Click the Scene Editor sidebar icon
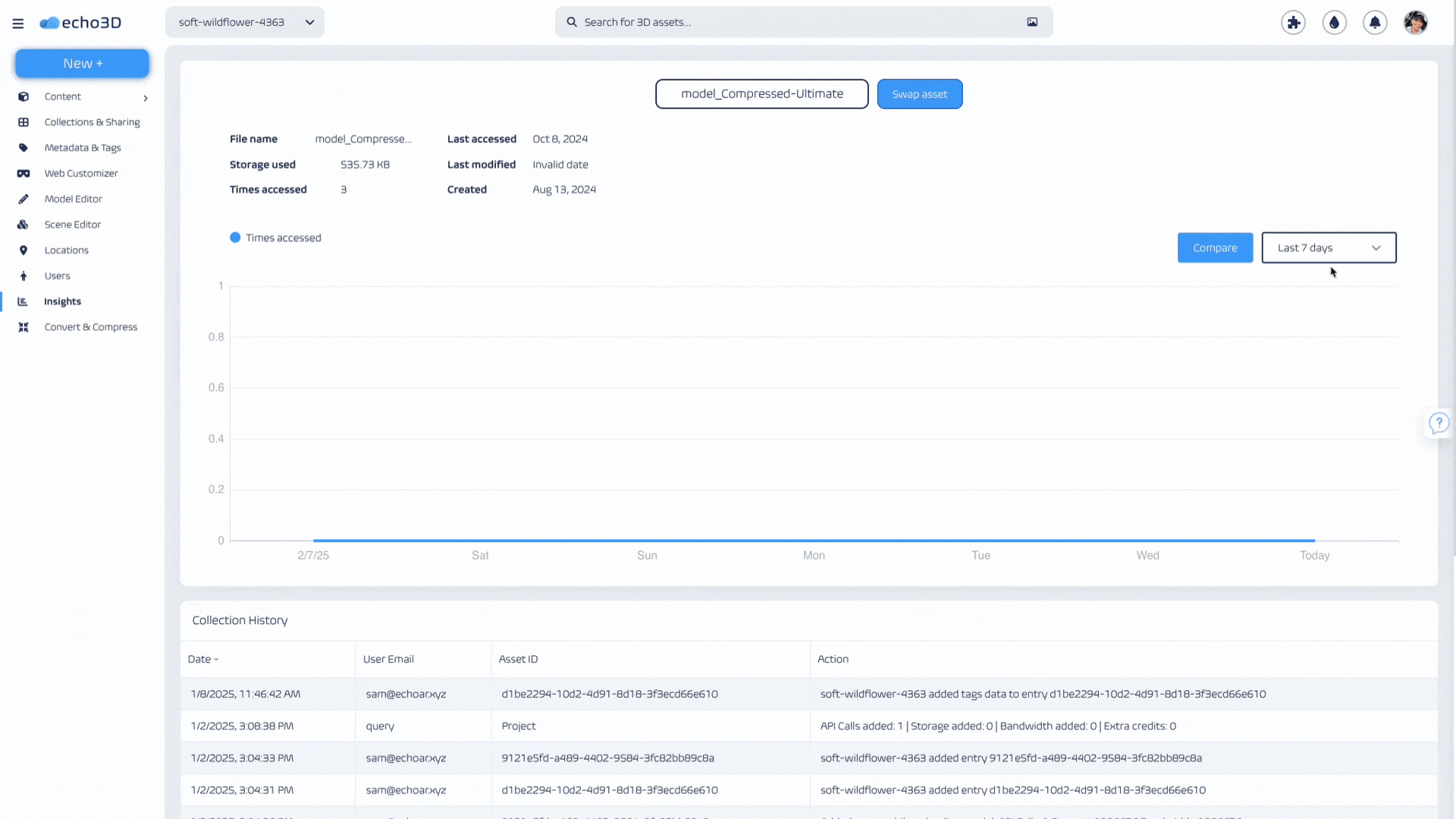 pos(23,224)
